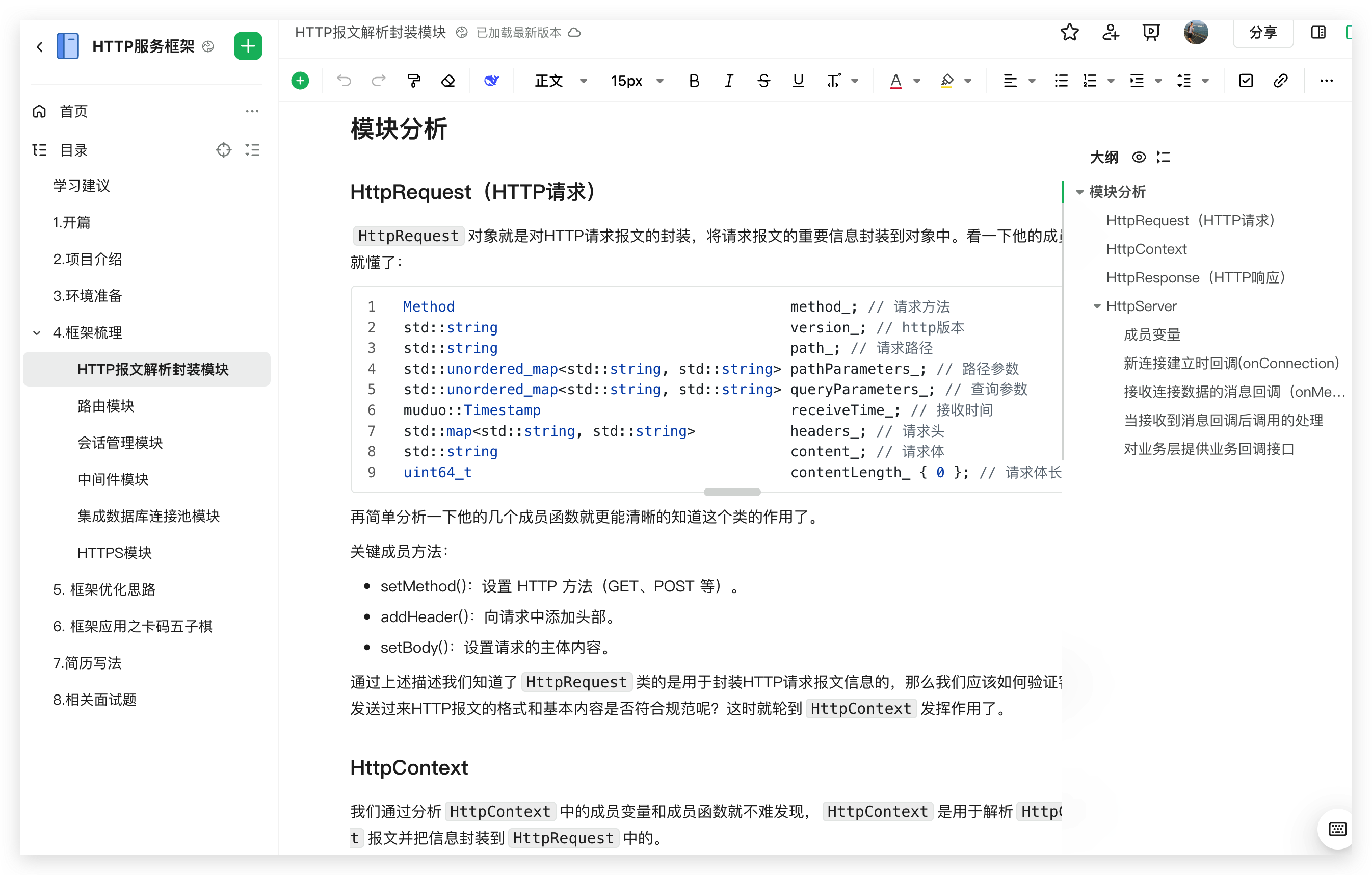Image resolution: width=1372 pixels, height=875 pixels.
Task: Open the AI assistant tool
Action: [492, 81]
